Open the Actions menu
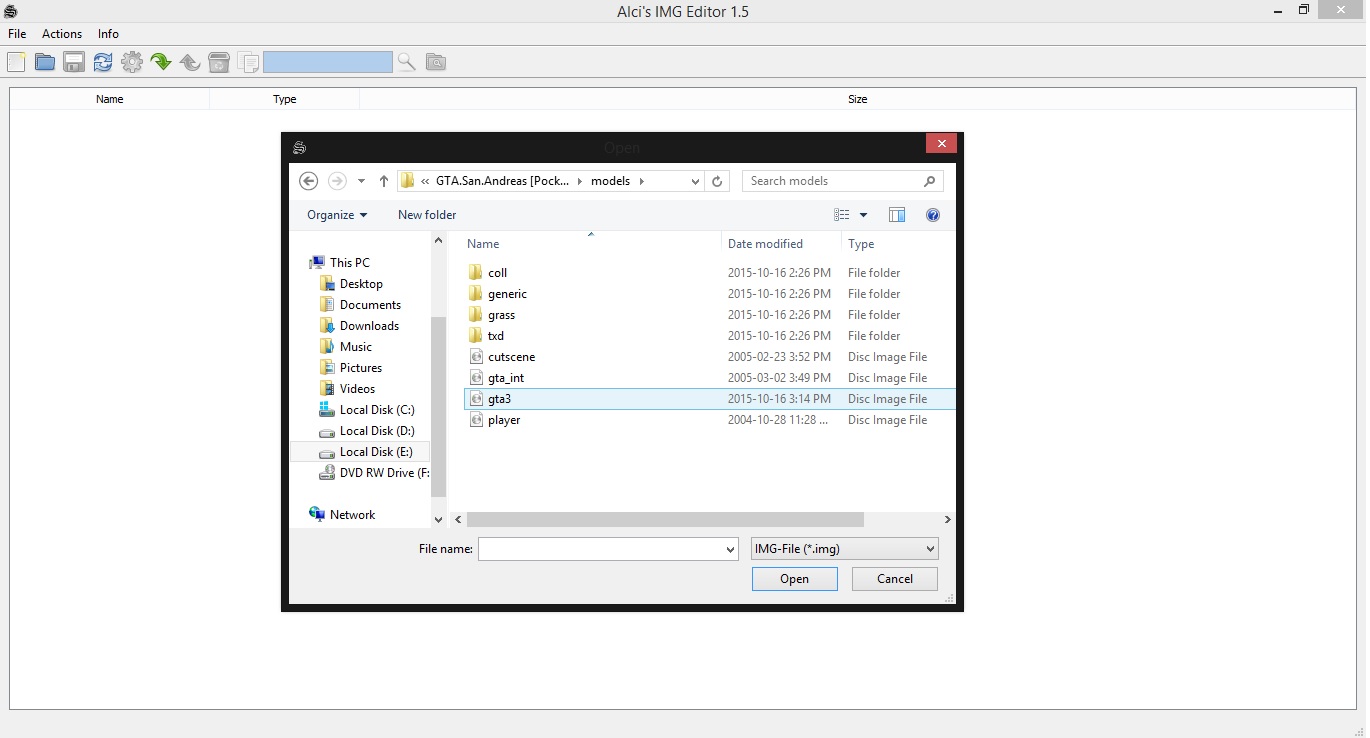 62,34
